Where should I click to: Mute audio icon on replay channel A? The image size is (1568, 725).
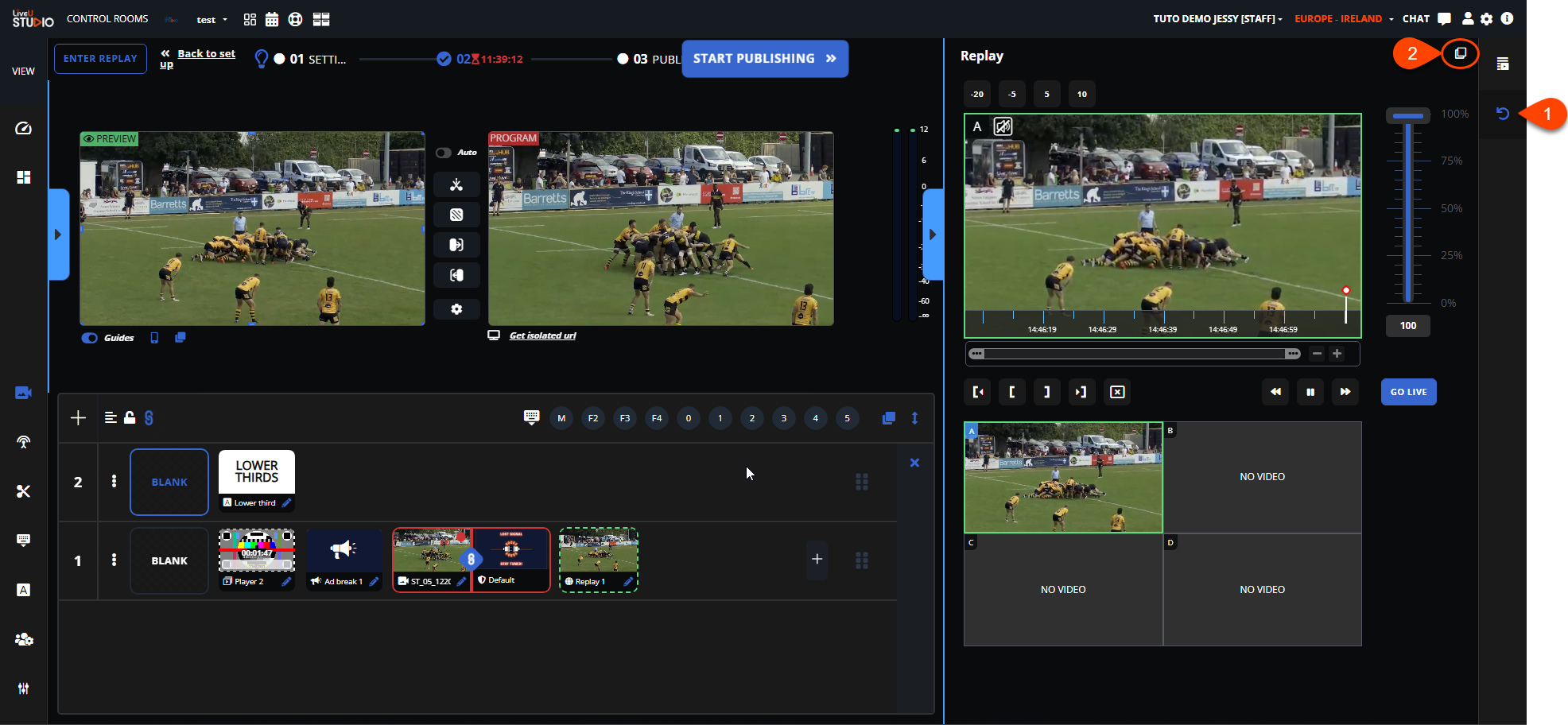[x=1003, y=126]
